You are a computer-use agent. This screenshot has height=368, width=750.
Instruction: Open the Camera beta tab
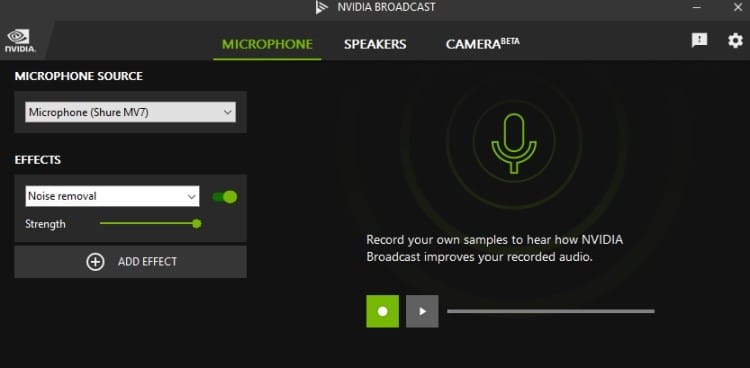pyautogui.click(x=482, y=44)
